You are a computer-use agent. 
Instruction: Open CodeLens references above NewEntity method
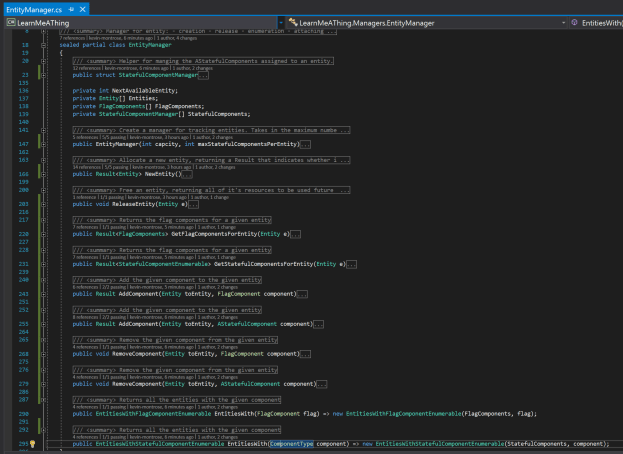85,167
